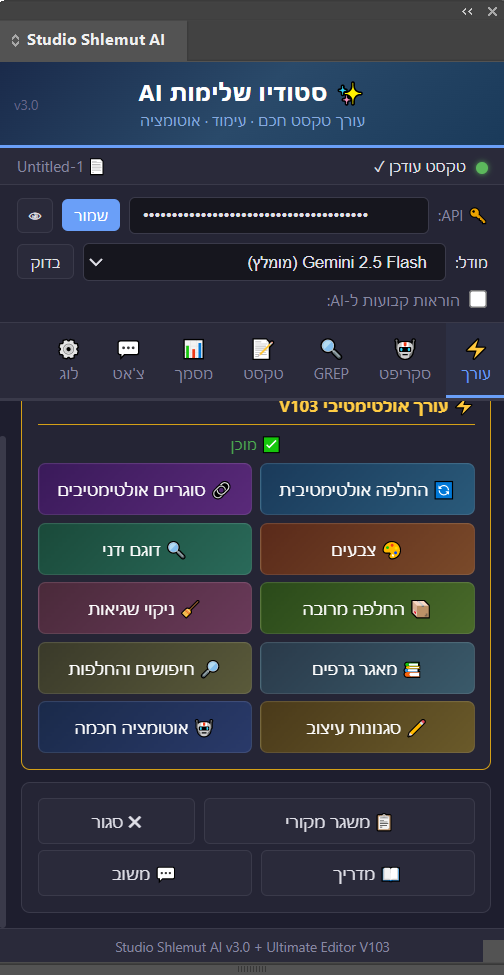The width and height of the screenshot is (504, 975).
Task: Click the Studio Shlemut AI panel tab
Action: click(x=93, y=40)
